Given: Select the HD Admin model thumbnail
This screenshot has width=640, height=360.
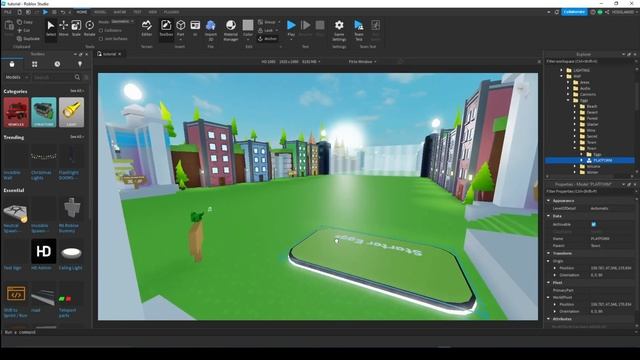Looking at the screenshot, I should pyautogui.click(x=44, y=252).
